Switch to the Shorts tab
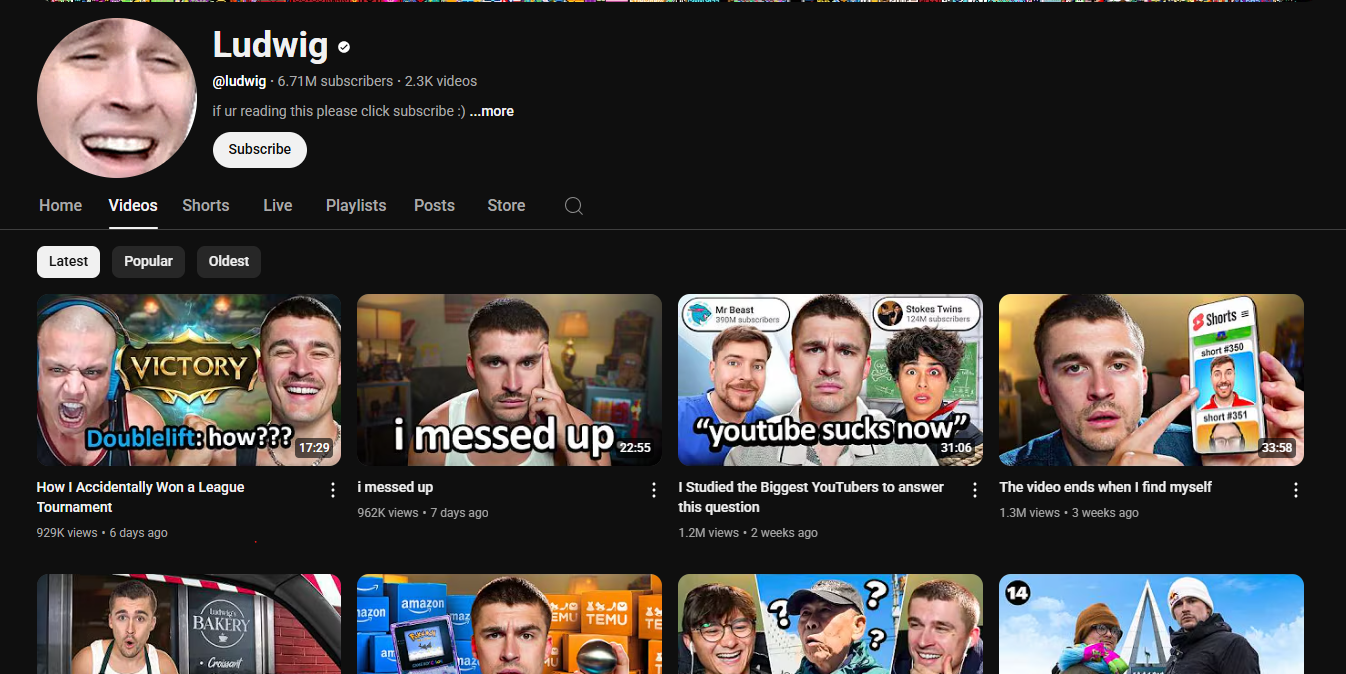1346x674 pixels. [x=206, y=205]
